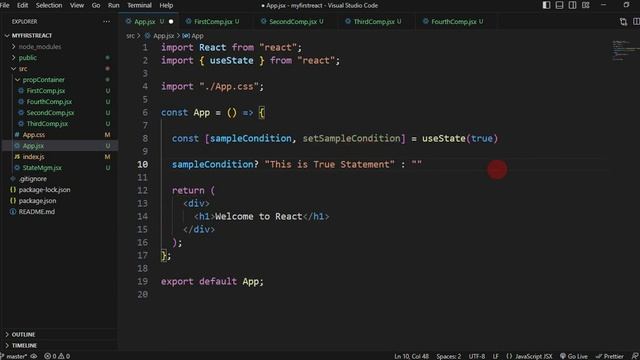Viewport: 640px width, 360px height.
Task: Open the Go menu
Action: [96, 5]
